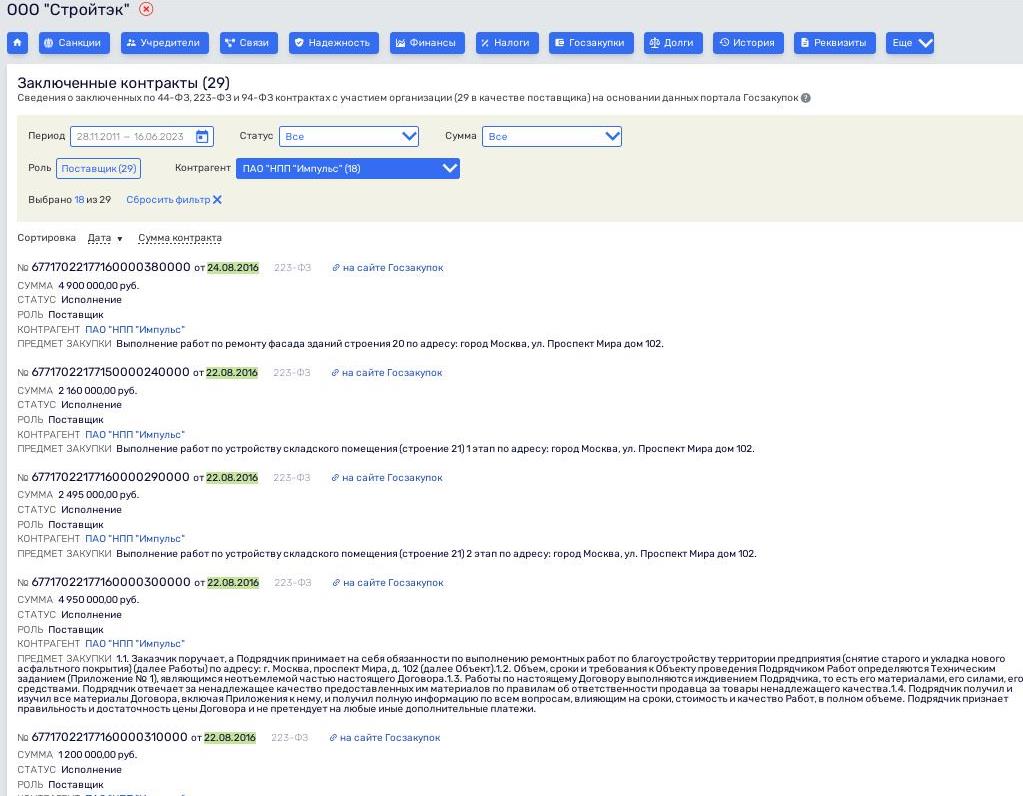
Task: Switch to the Долги tab
Action: tap(673, 42)
